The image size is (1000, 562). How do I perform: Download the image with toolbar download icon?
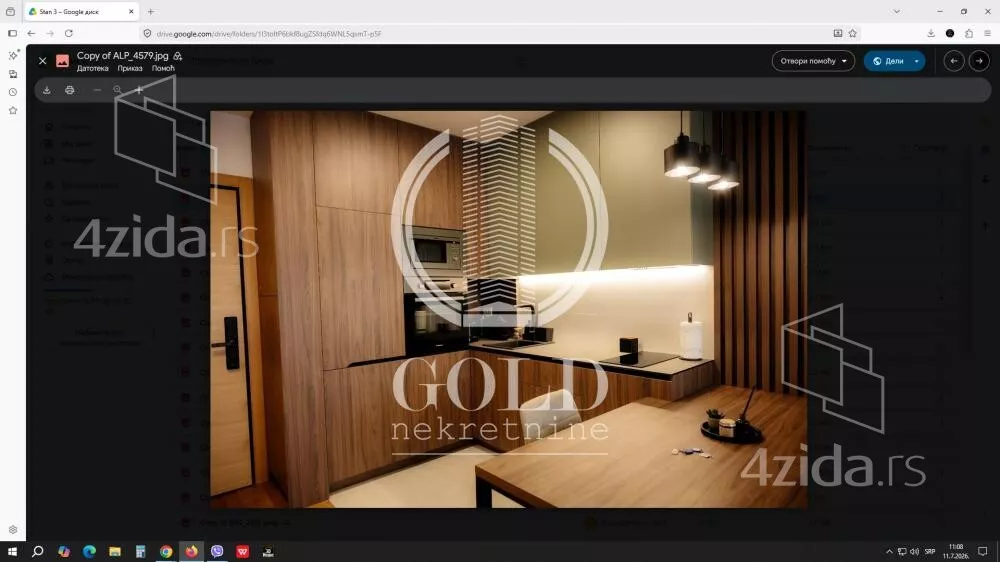47,90
